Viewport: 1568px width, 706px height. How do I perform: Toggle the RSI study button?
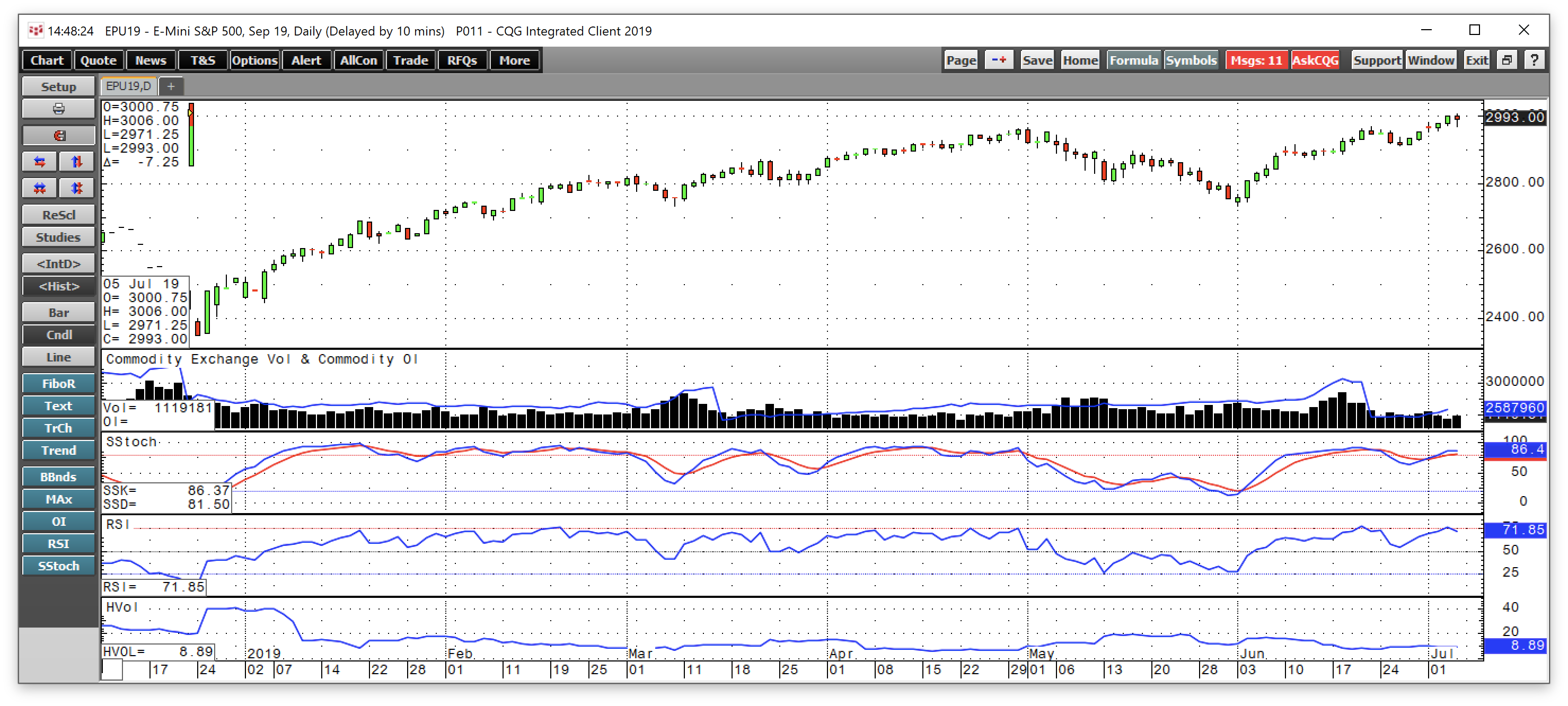click(x=58, y=543)
